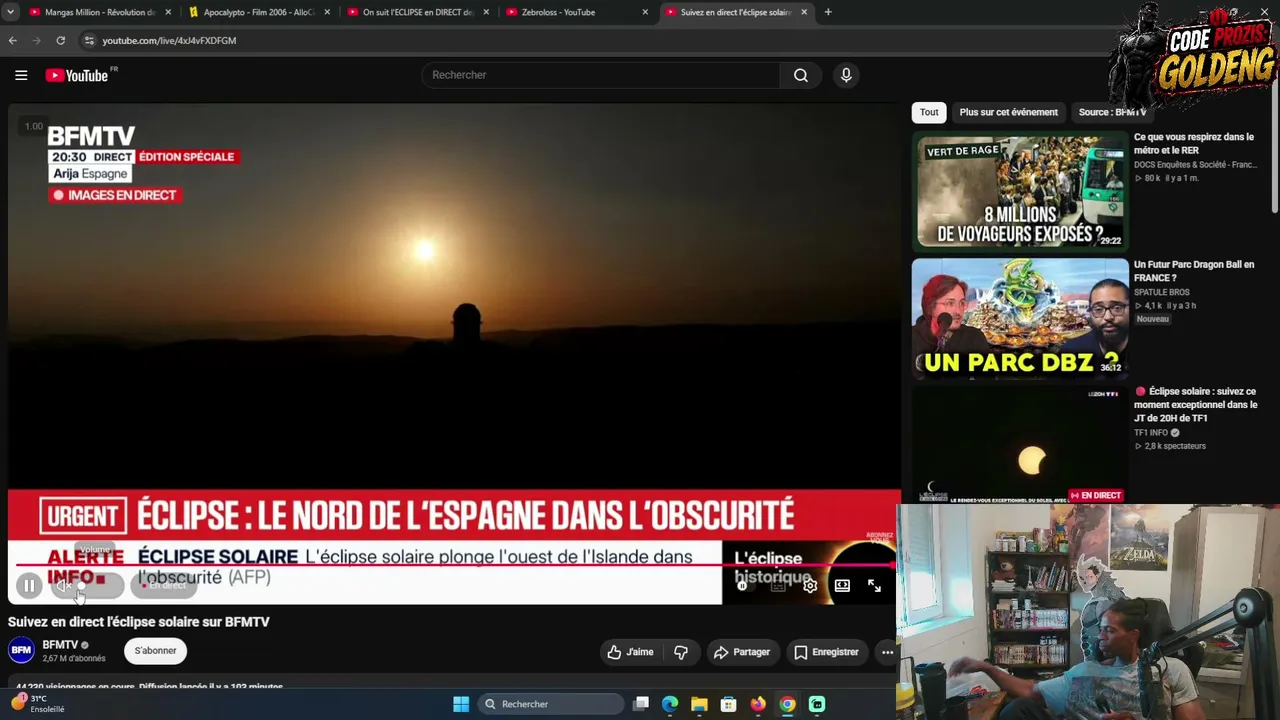1280x720 pixels.
Task: Switch to the Zebroloss YouTube tab
Action: tap(577, 12)
